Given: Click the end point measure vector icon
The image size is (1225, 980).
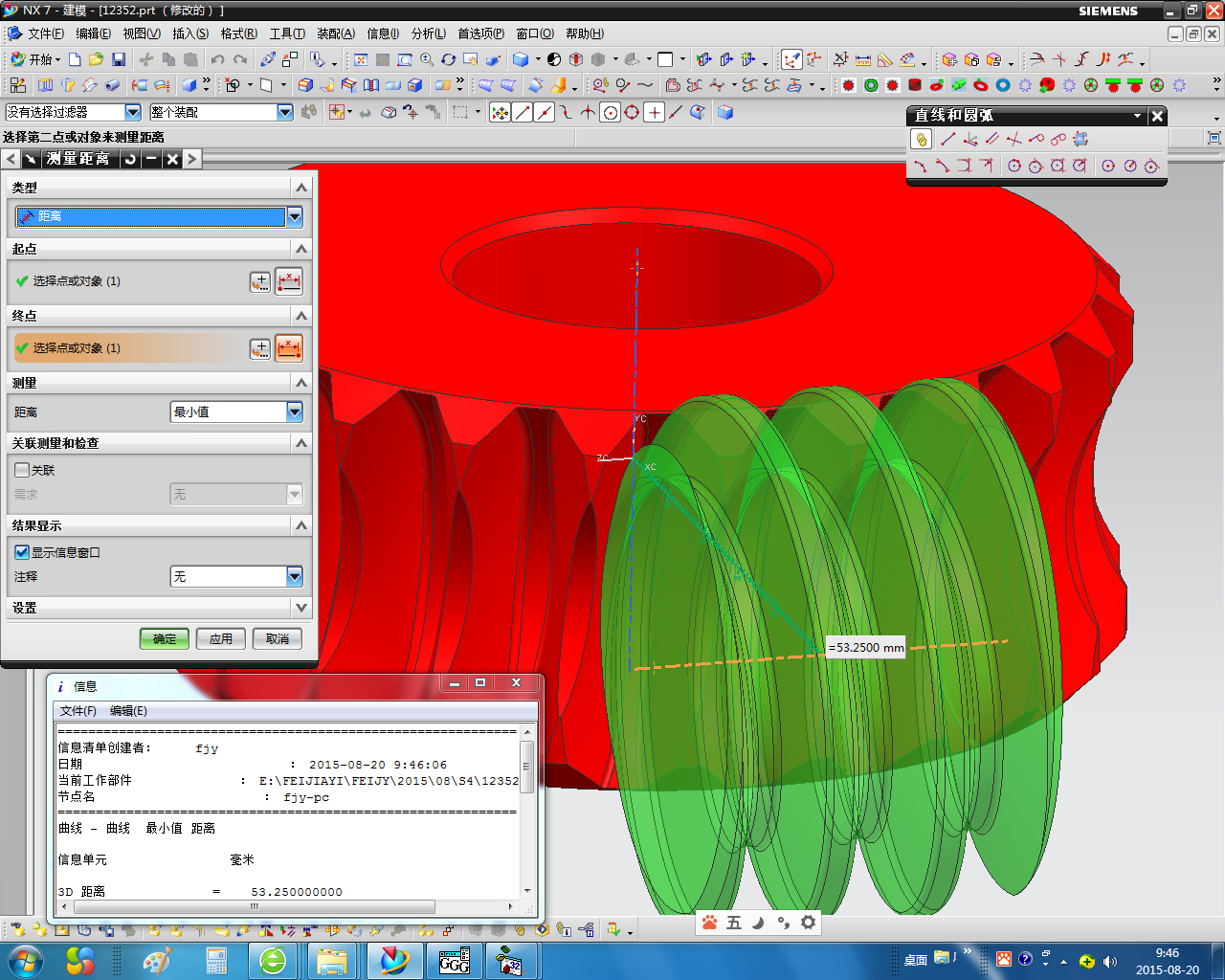Looking at the screenshot, I should click(289, 348).
